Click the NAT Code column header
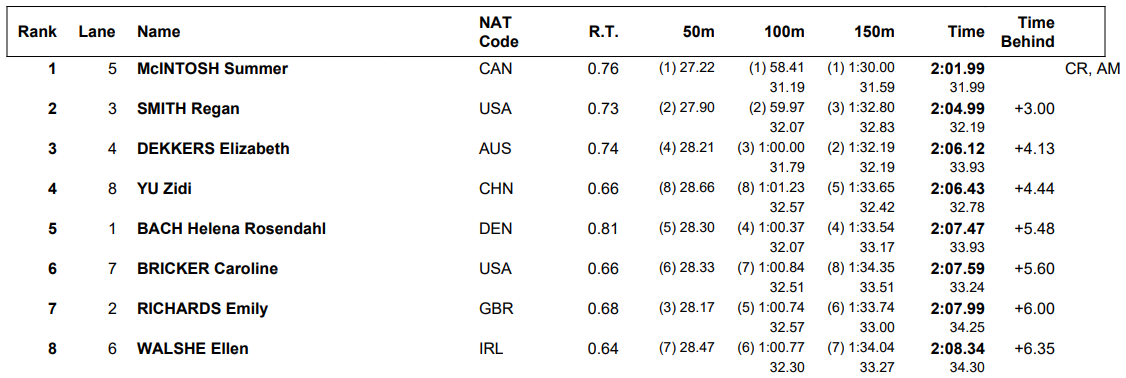The height and width of the screenshot is (378, 1126). 499,32
